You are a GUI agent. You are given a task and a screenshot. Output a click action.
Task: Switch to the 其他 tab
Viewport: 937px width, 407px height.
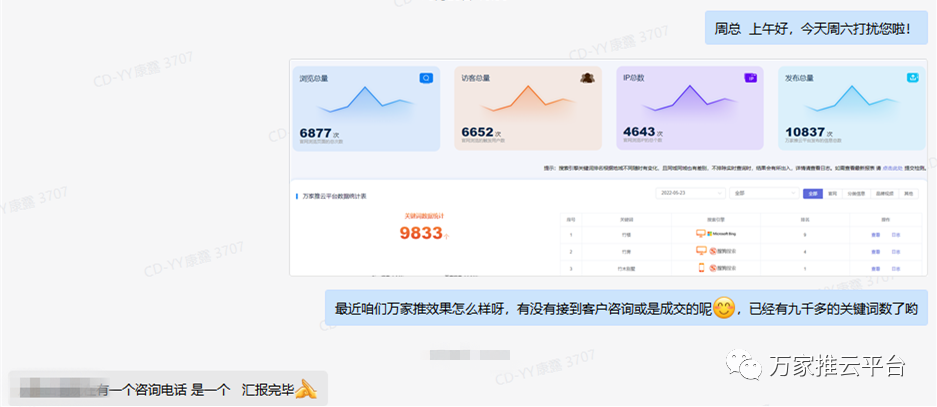(x=908, y=193)
